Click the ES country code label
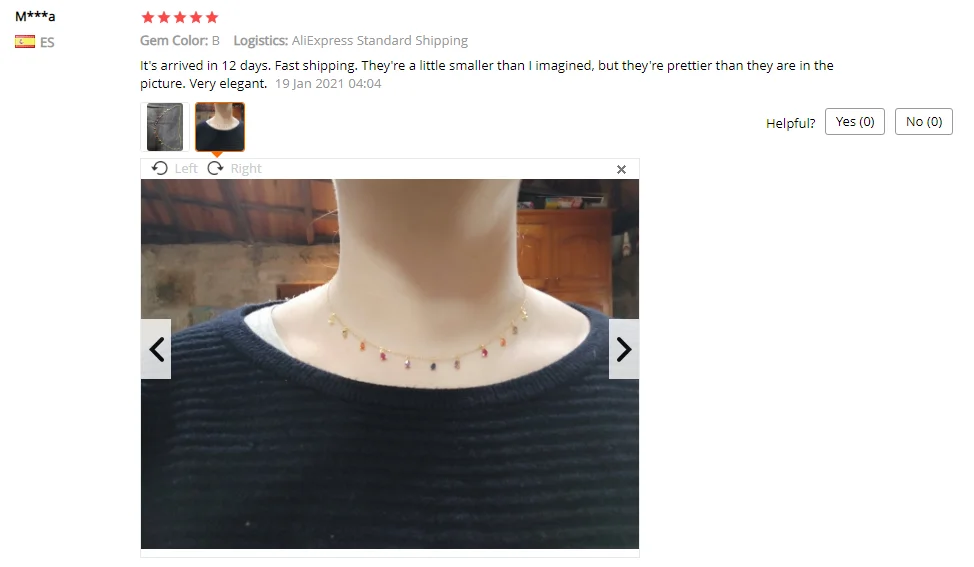The height and width of the screenshot is (567, 974). [47, 42]
